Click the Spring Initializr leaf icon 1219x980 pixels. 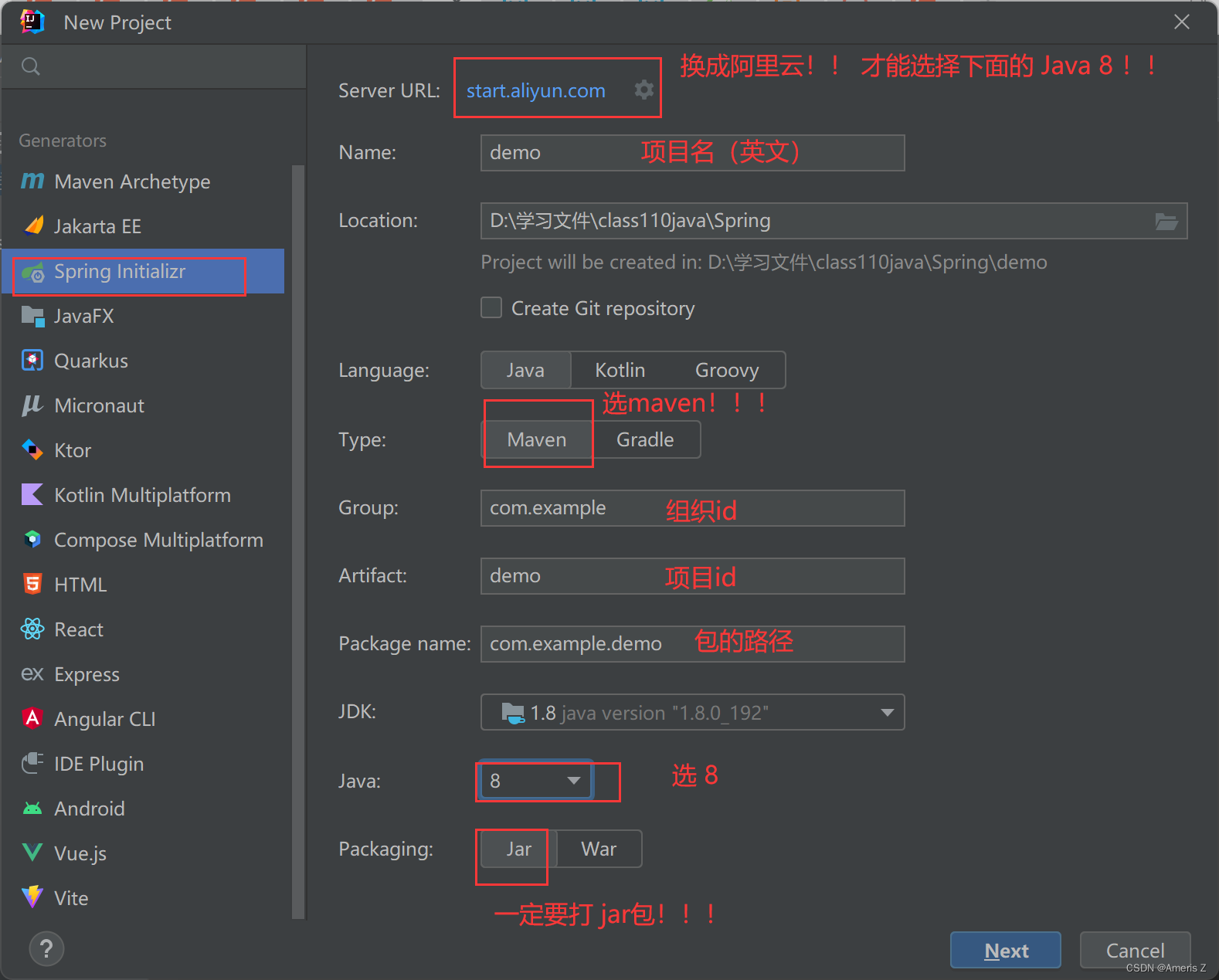coord(33,272)
